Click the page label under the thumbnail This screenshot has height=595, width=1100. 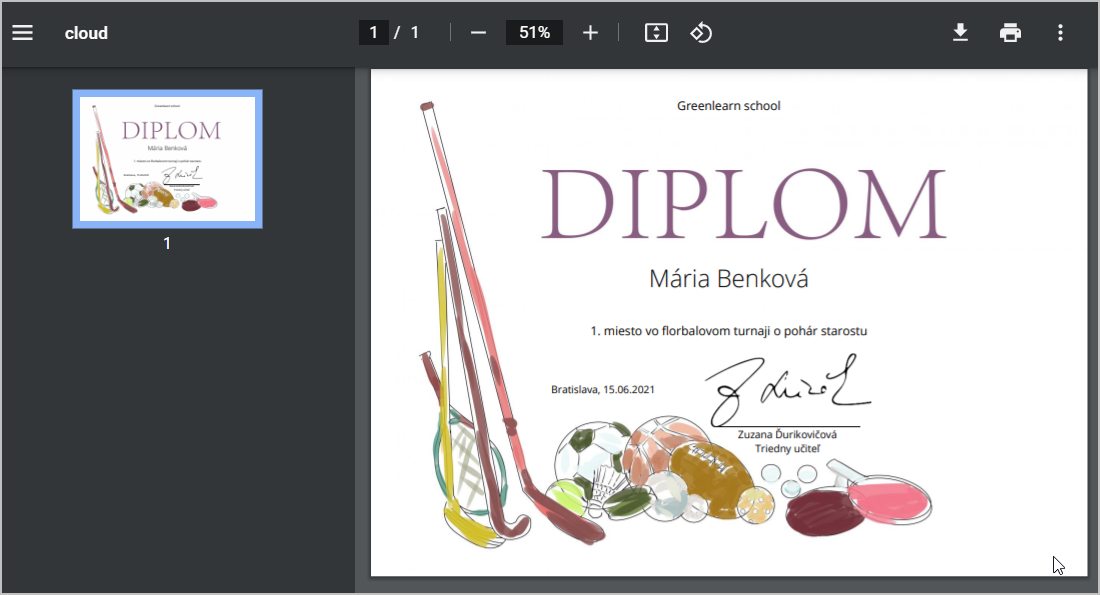(x=167, y=243)
